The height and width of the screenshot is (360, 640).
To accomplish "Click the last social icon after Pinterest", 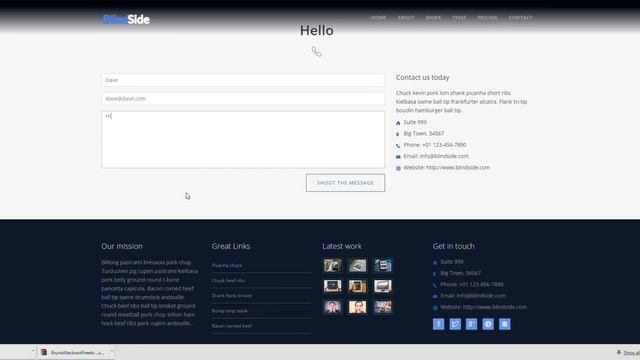I will pyautogui.click(x=505, y=324).
